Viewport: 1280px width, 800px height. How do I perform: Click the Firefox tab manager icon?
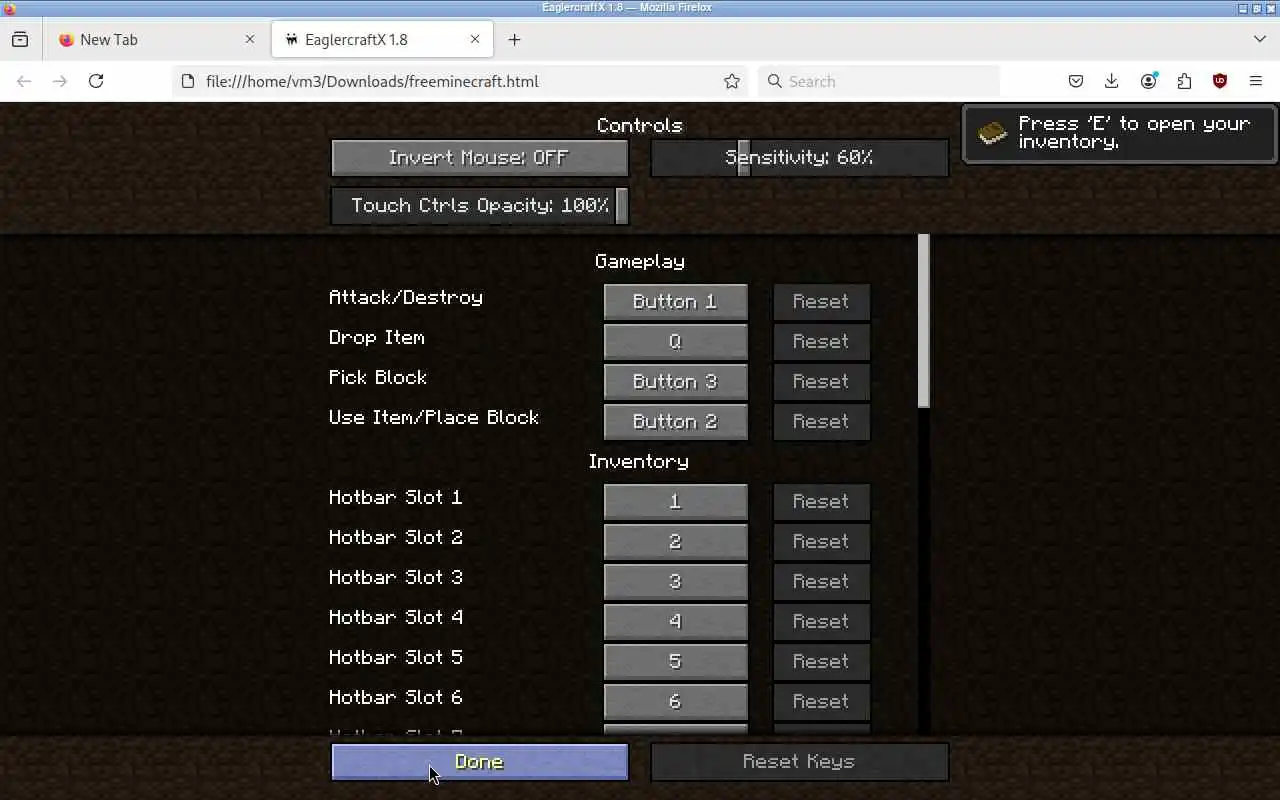[20, 40]
